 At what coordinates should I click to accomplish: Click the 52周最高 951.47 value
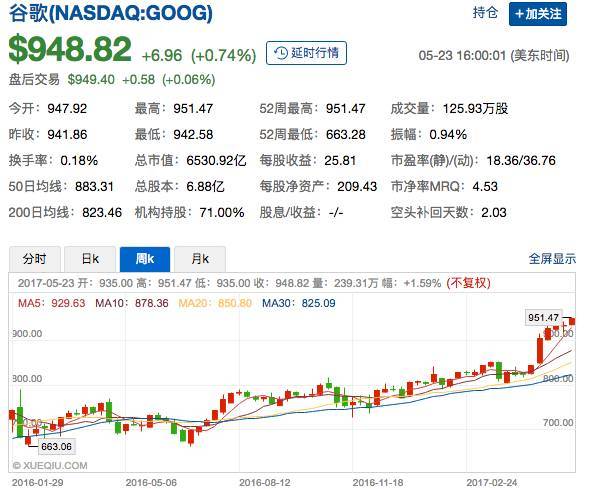[346, 109]
